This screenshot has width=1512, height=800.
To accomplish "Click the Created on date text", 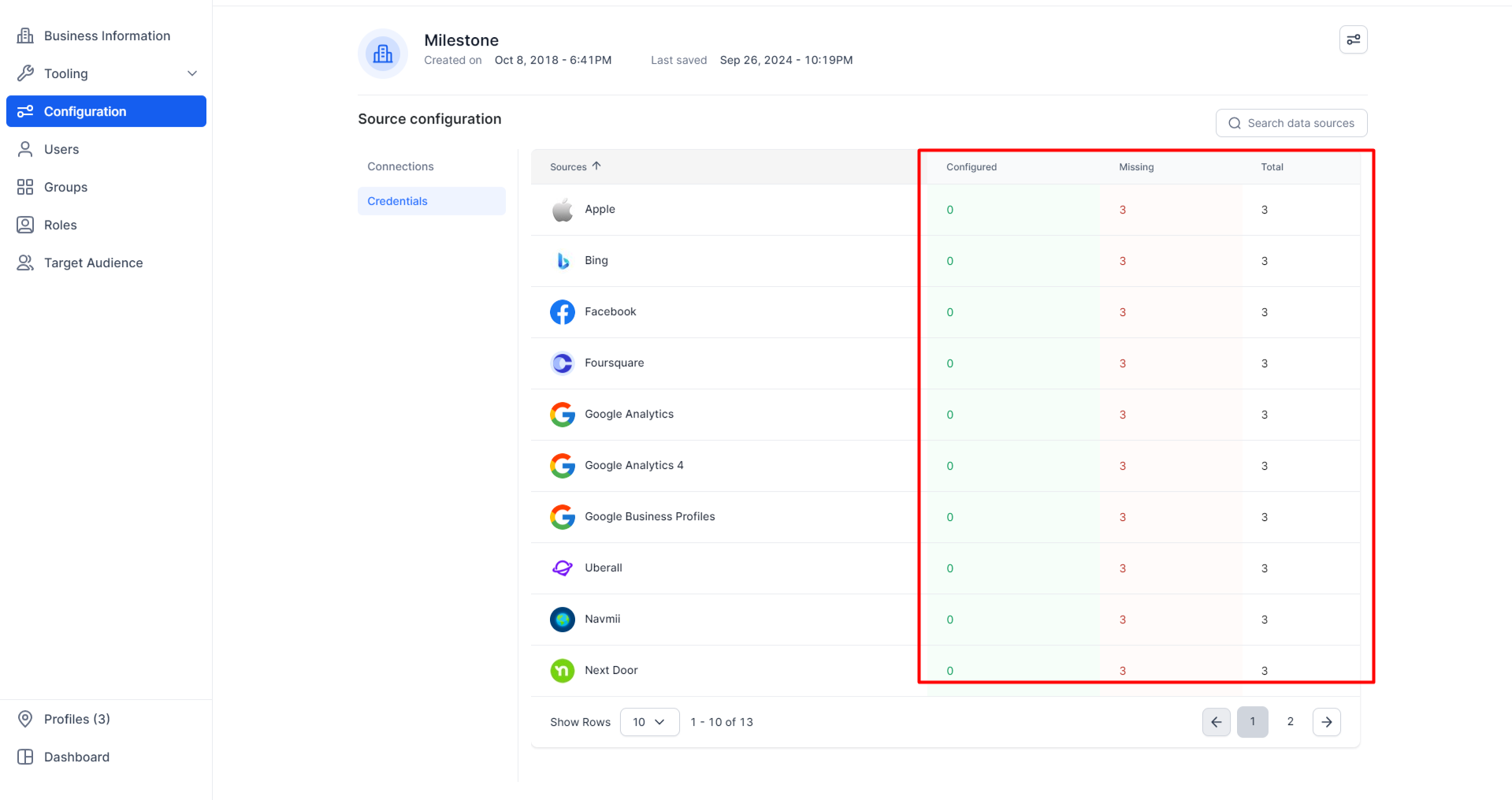I will coord(553,60).
